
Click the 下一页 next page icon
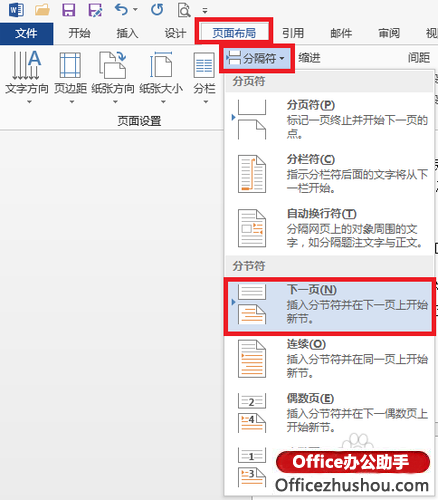[x=252, y=304]
